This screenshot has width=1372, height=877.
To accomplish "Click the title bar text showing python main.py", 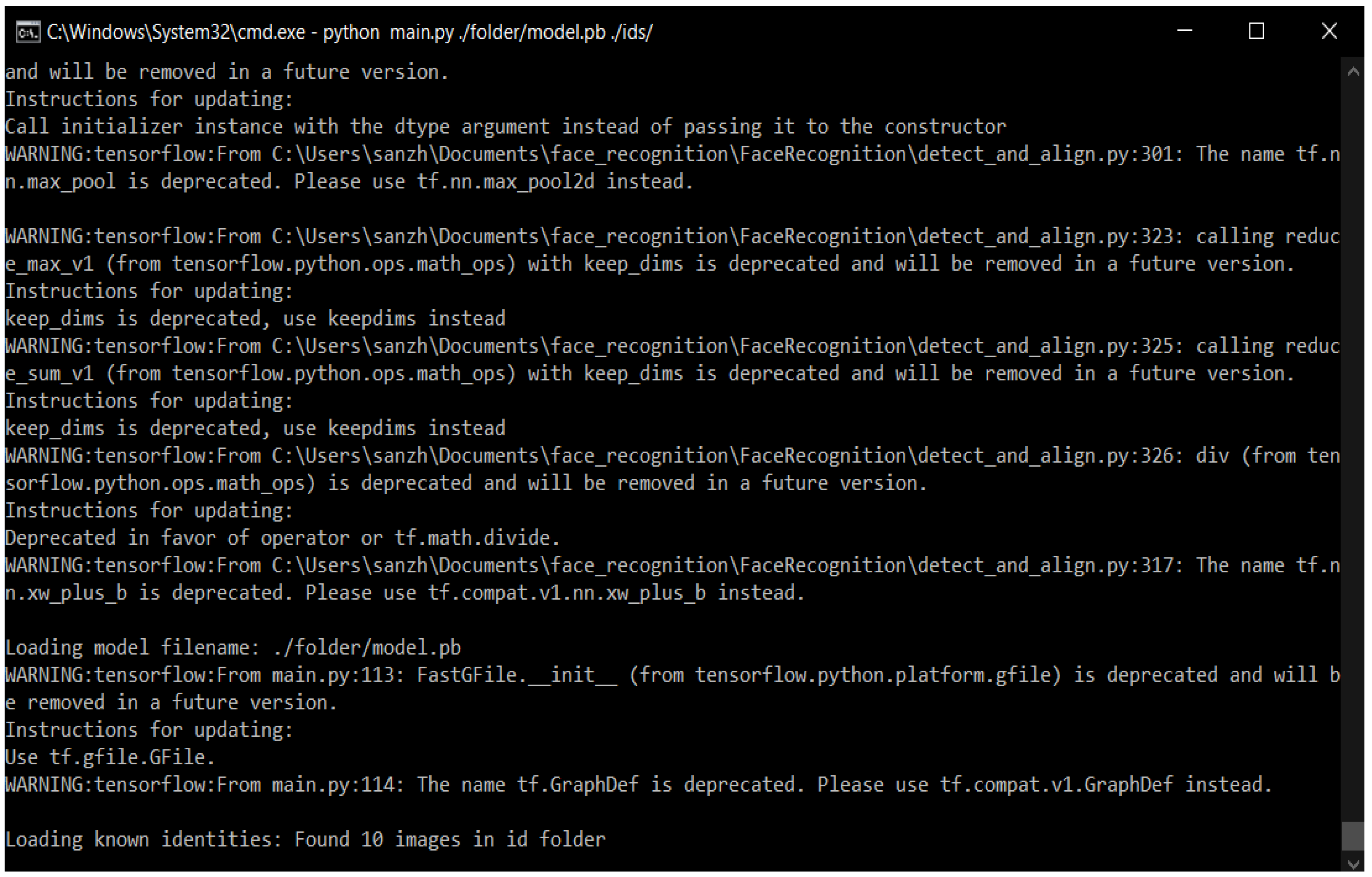I will tap(349, 32).
